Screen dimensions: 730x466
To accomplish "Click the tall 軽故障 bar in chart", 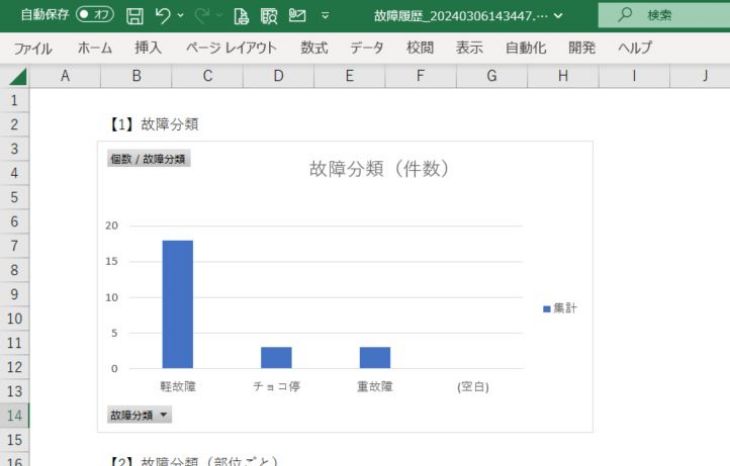I will (177, 304).
